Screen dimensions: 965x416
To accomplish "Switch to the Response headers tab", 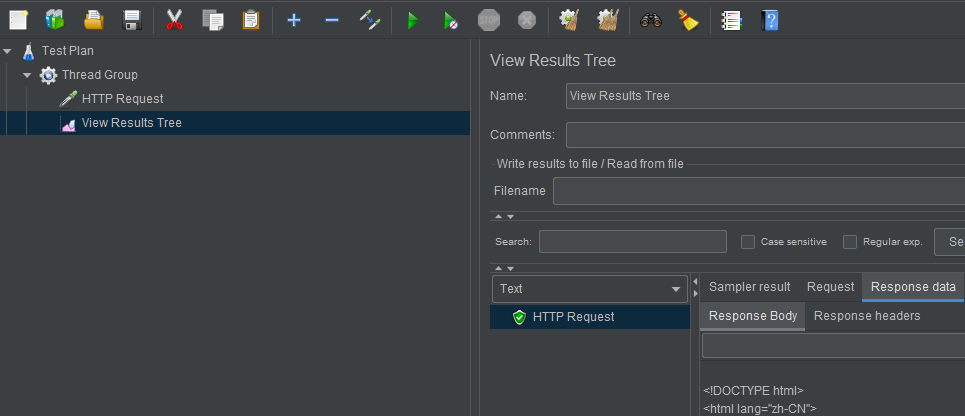I will 867,316.
